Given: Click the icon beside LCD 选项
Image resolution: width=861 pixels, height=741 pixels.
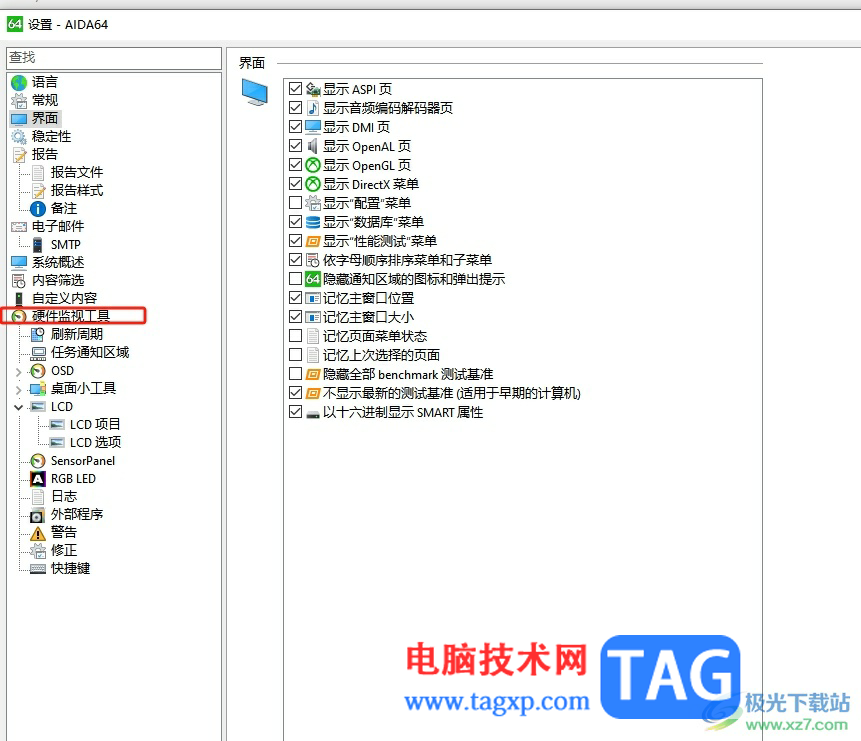Looking at the screenshot, I should point(57,443).
